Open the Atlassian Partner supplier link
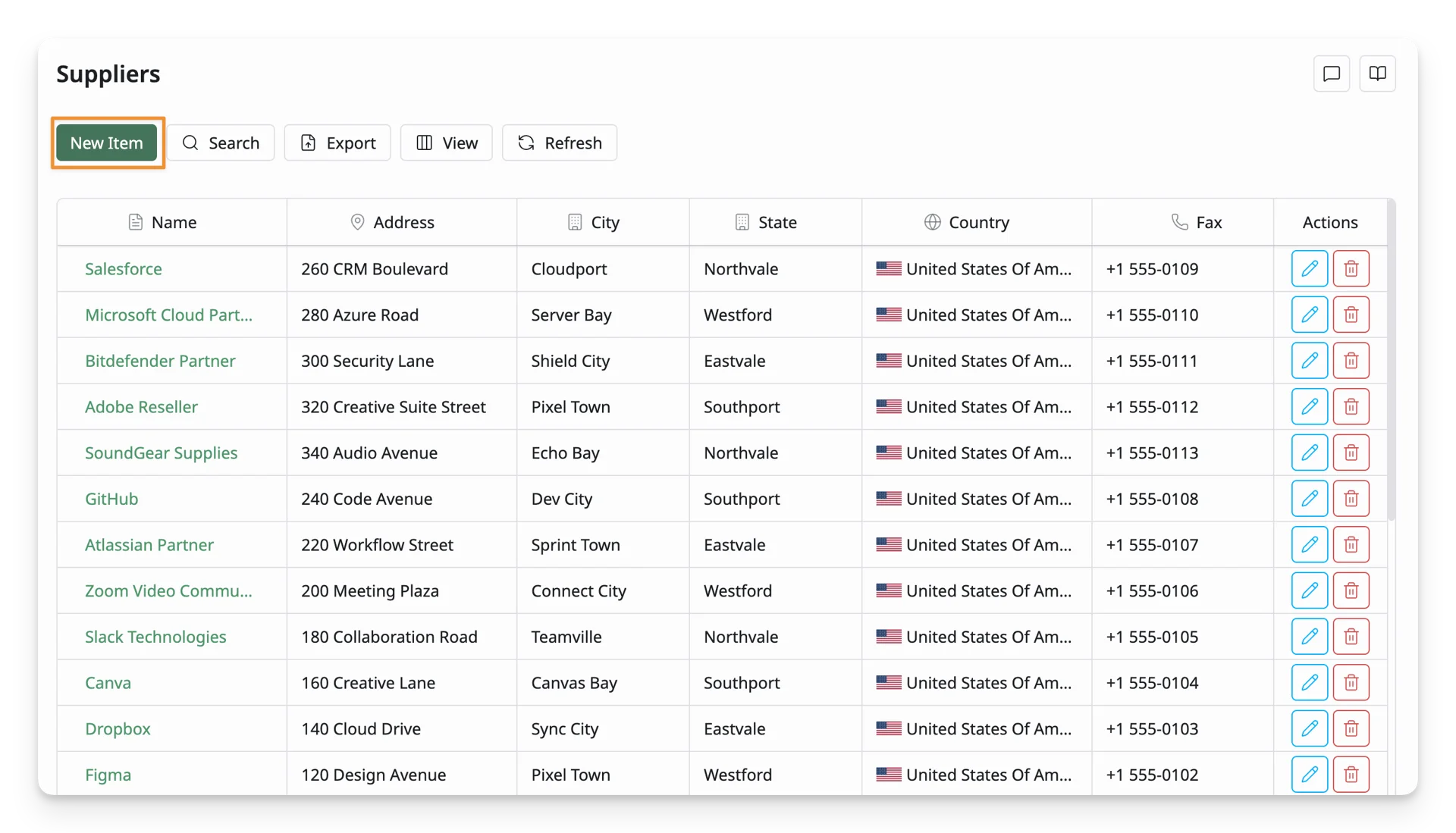This screenshot has width=1456, height=833. click(x=149, y=545)
